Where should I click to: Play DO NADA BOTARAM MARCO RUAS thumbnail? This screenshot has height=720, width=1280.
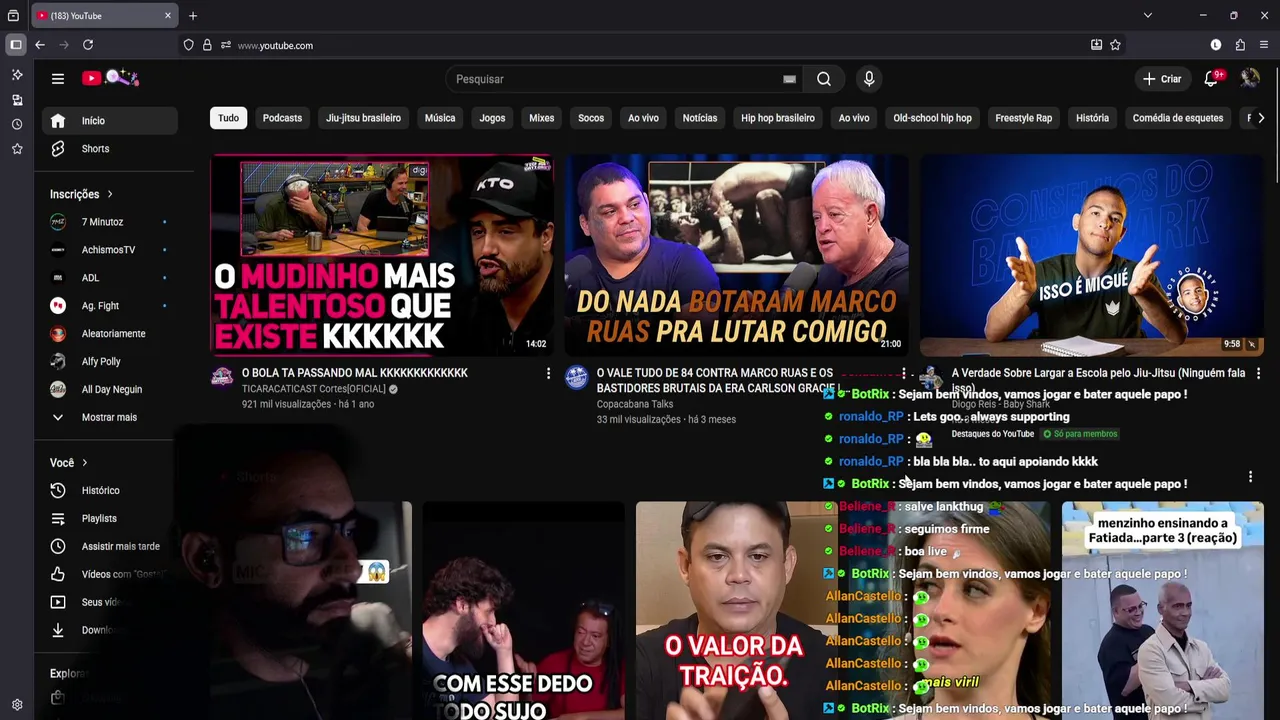coord(736,255)
